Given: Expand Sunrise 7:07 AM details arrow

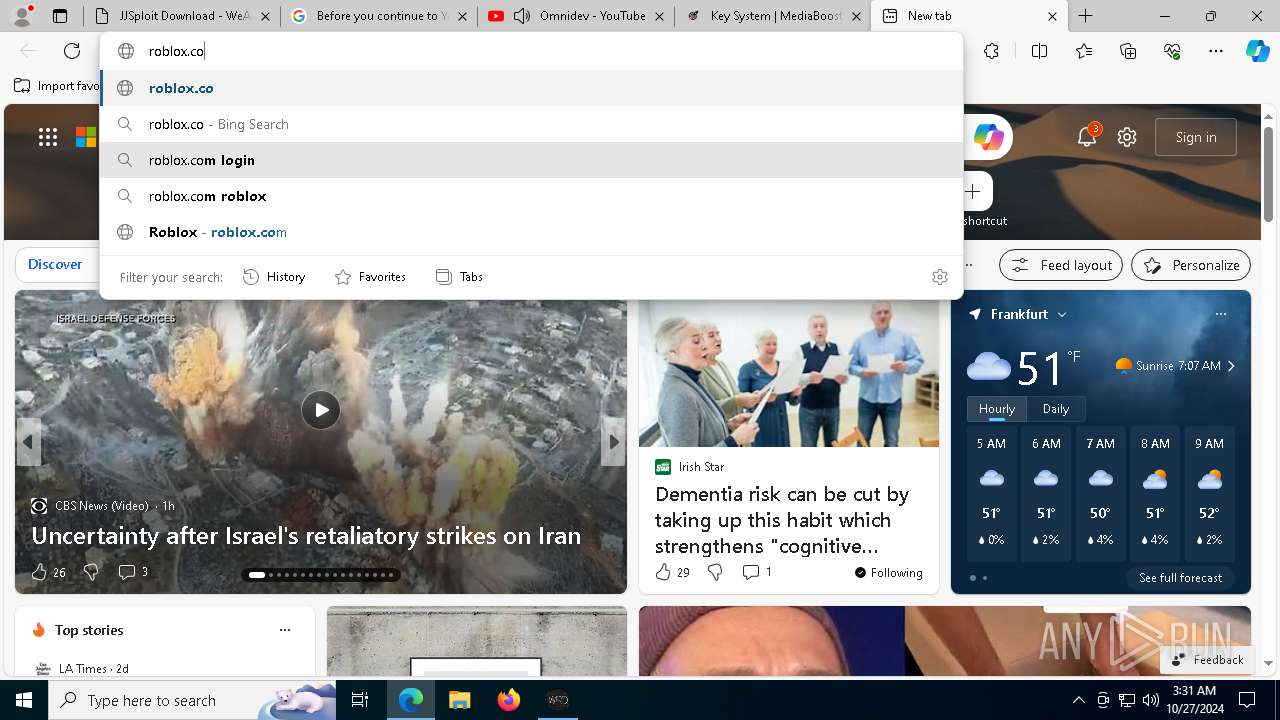Looking at the screenshot, I should point(1231,366).
